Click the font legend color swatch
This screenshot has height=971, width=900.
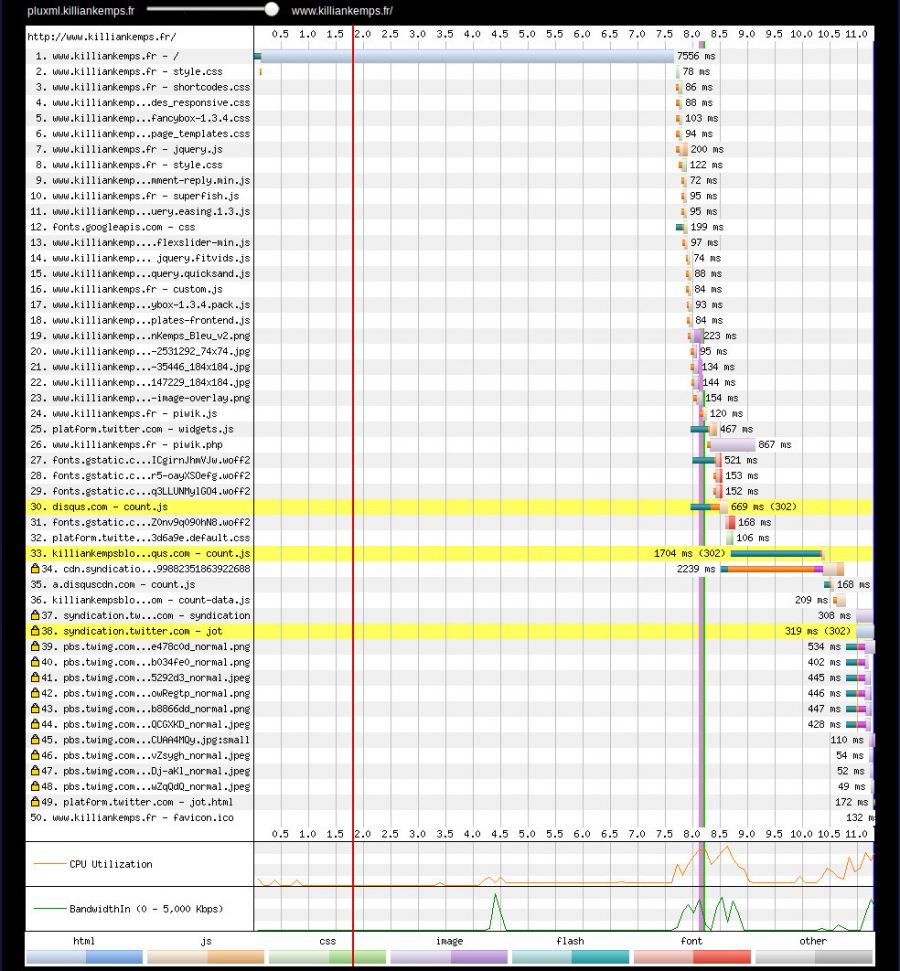tap(692, 957)
